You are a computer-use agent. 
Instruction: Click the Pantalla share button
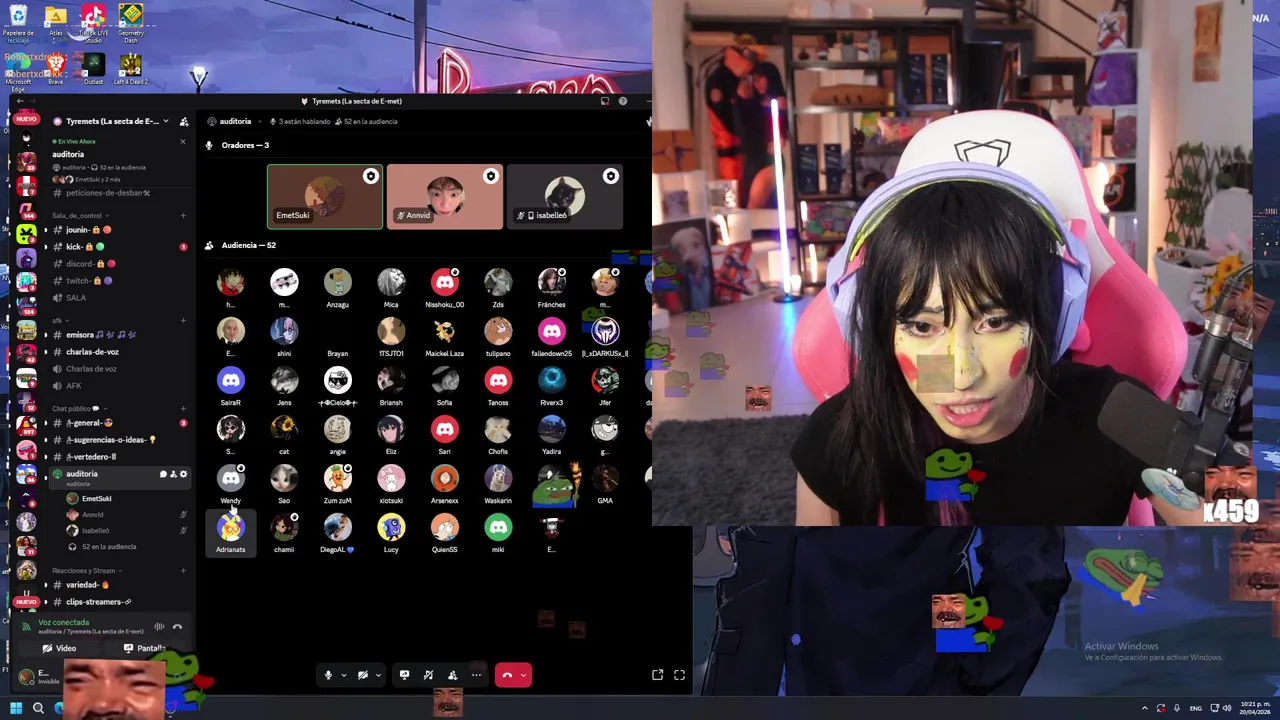(144, 648)
